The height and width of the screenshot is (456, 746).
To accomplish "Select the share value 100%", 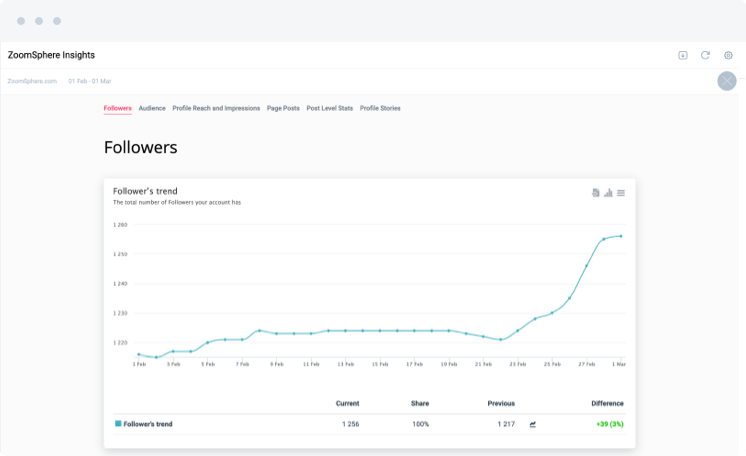I will click(421, 424).
